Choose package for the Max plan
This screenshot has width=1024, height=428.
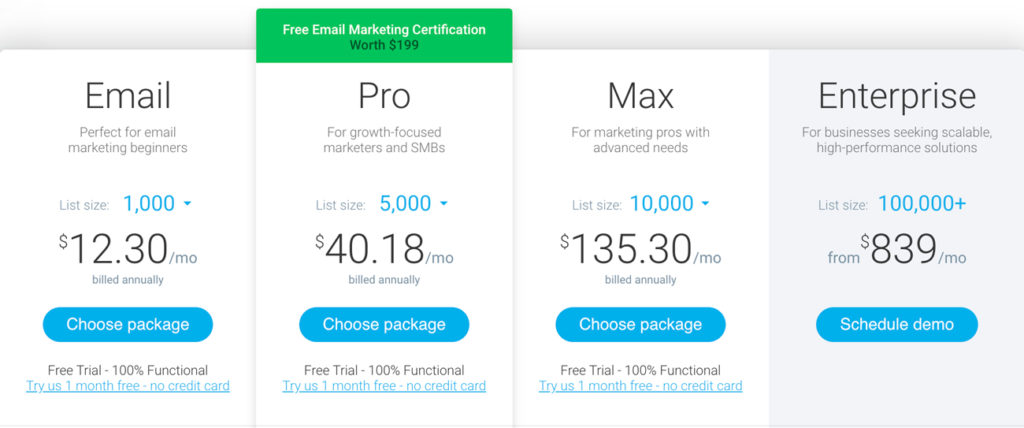pos(641,325)
